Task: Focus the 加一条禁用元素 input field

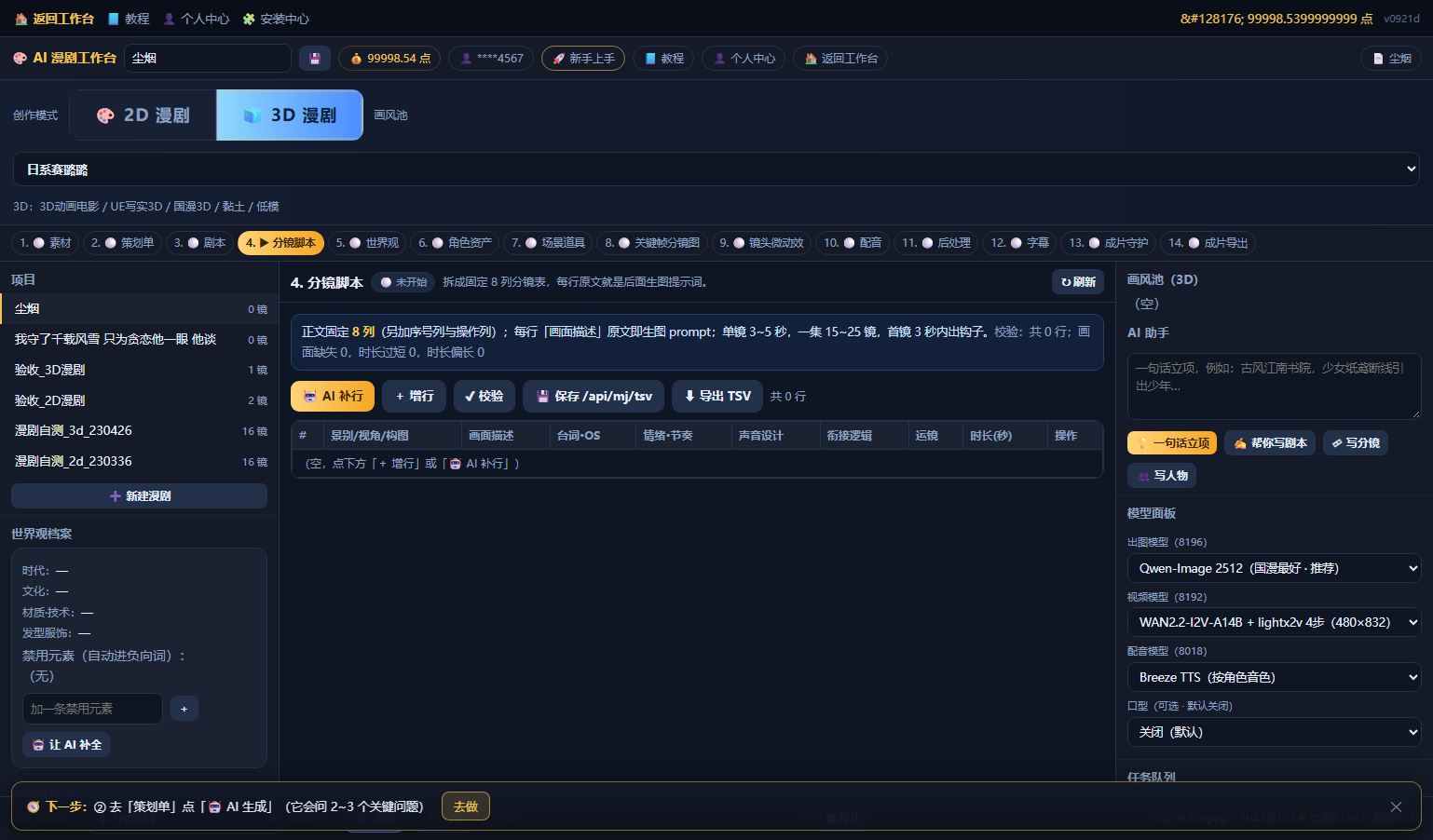Action: [x=92, y=709]
